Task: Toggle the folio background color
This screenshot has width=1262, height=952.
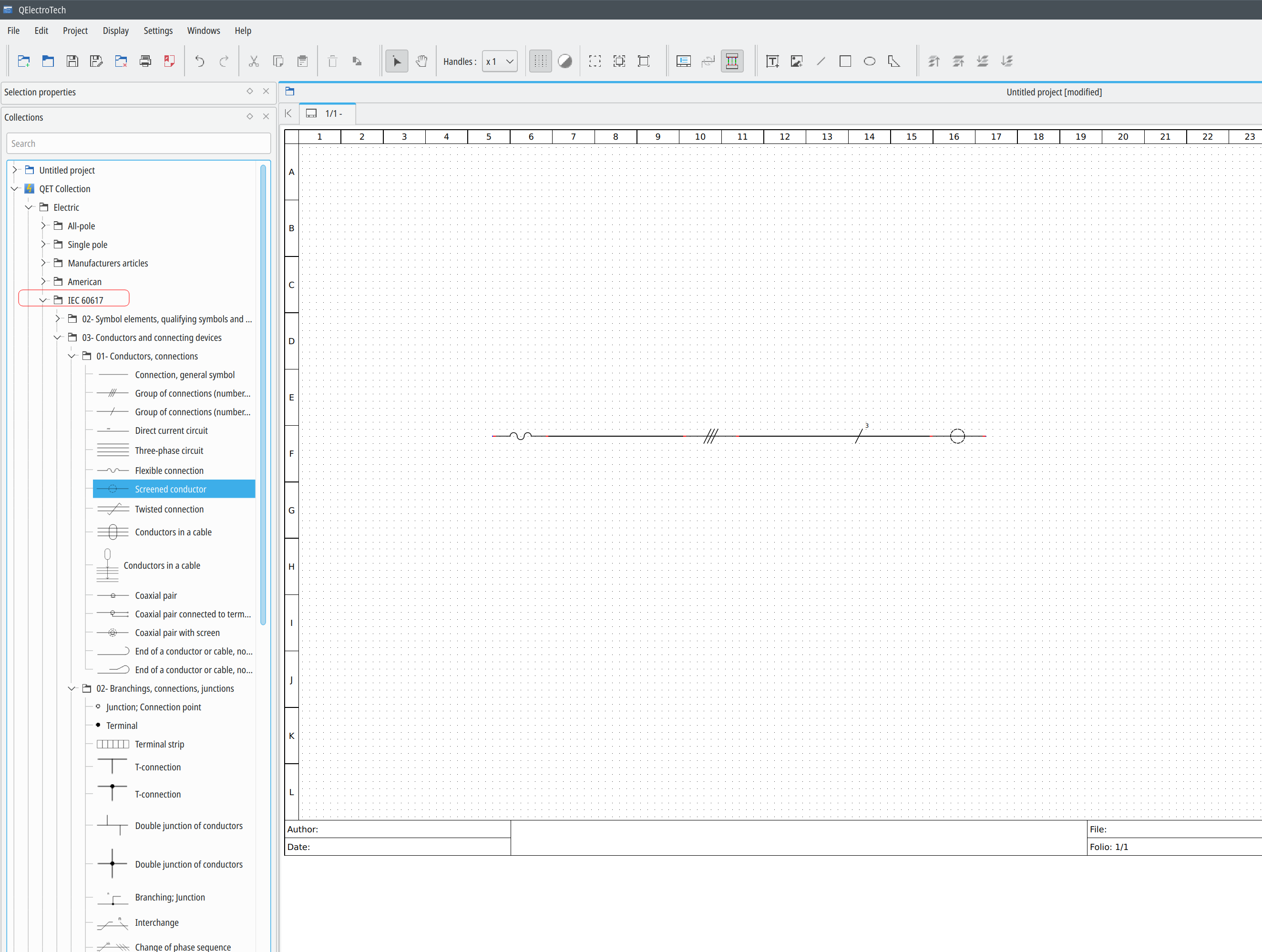Action: [565, 61]
